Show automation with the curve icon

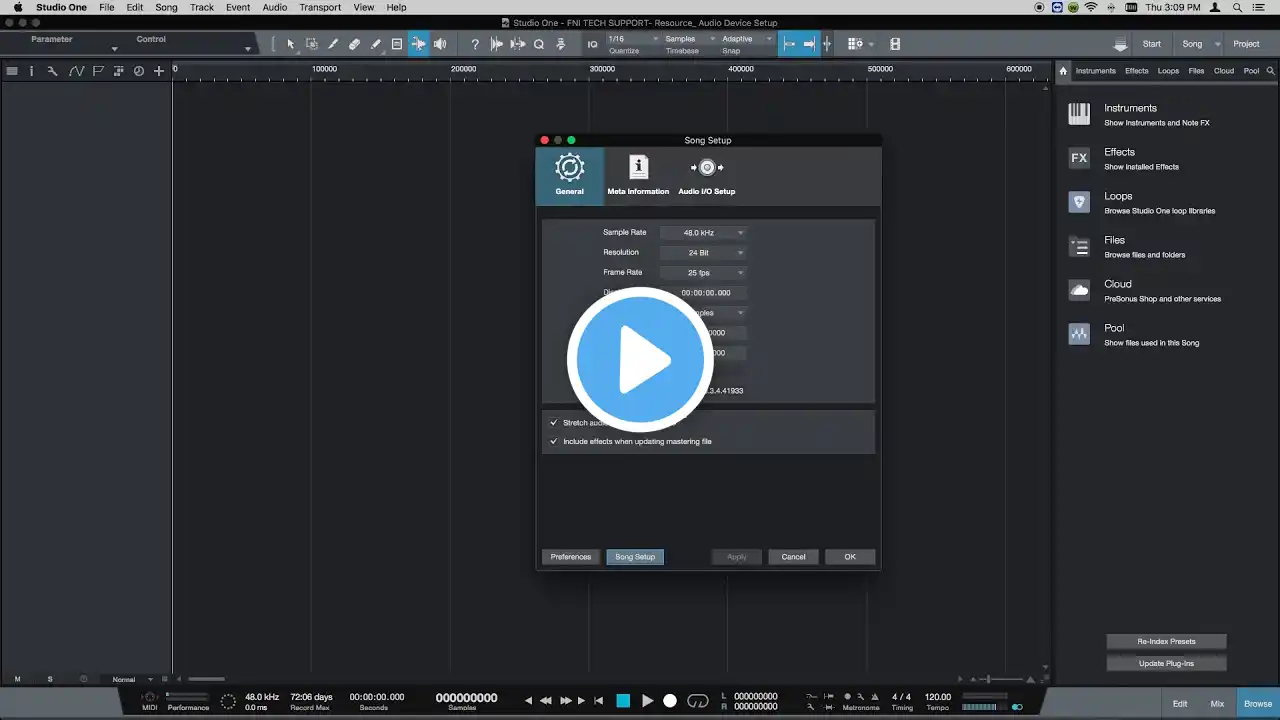[76, 71]
